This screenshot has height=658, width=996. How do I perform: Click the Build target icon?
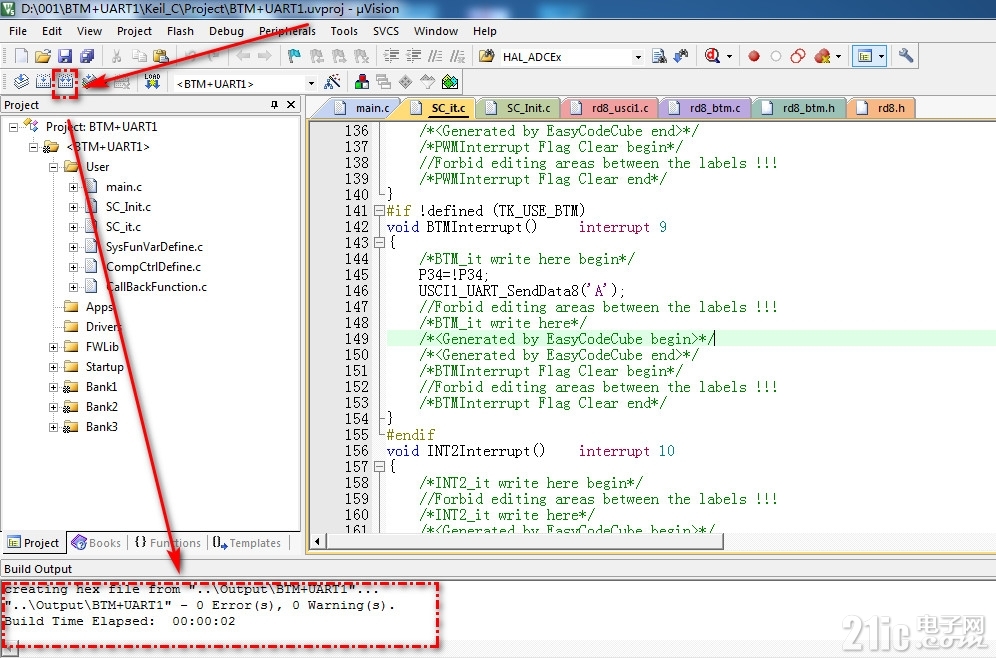[43, 81]
